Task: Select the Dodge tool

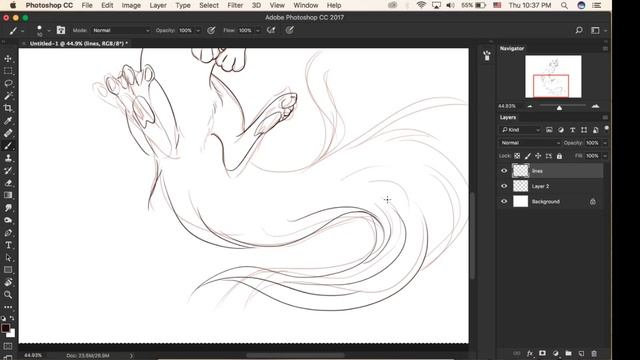Action: click(8, 220)
